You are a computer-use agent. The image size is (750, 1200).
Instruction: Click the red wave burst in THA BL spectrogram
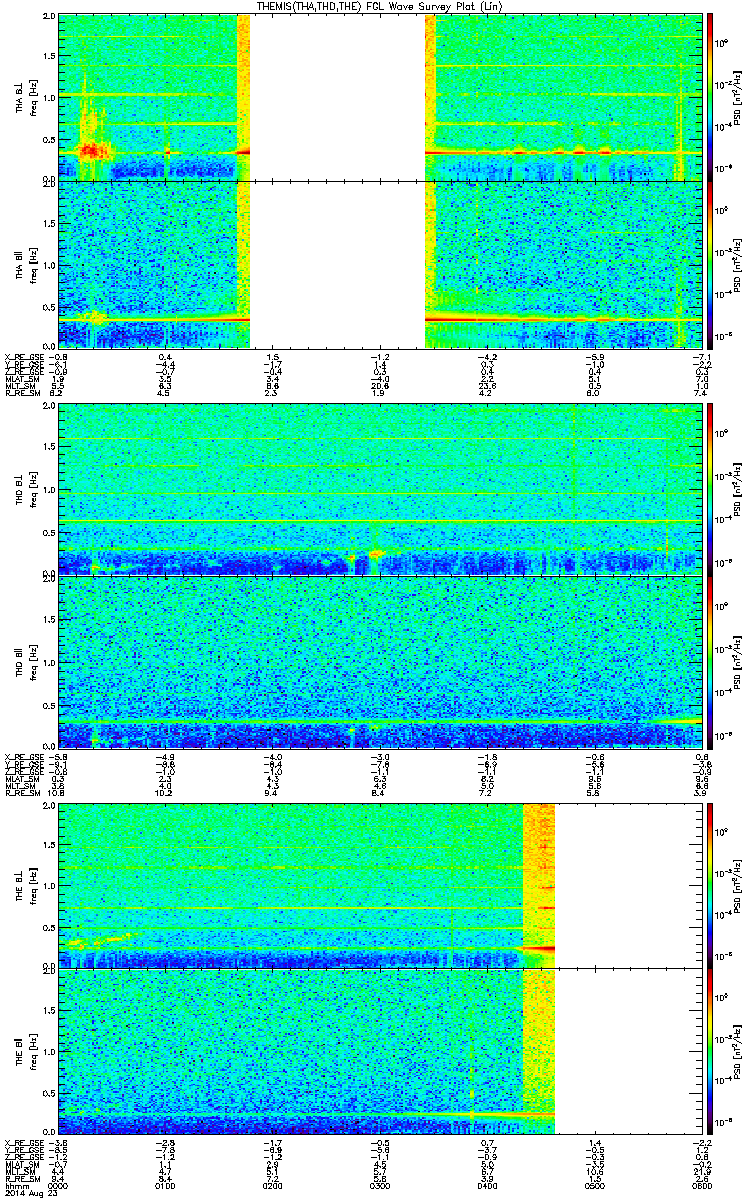click(x=94, y=150)
